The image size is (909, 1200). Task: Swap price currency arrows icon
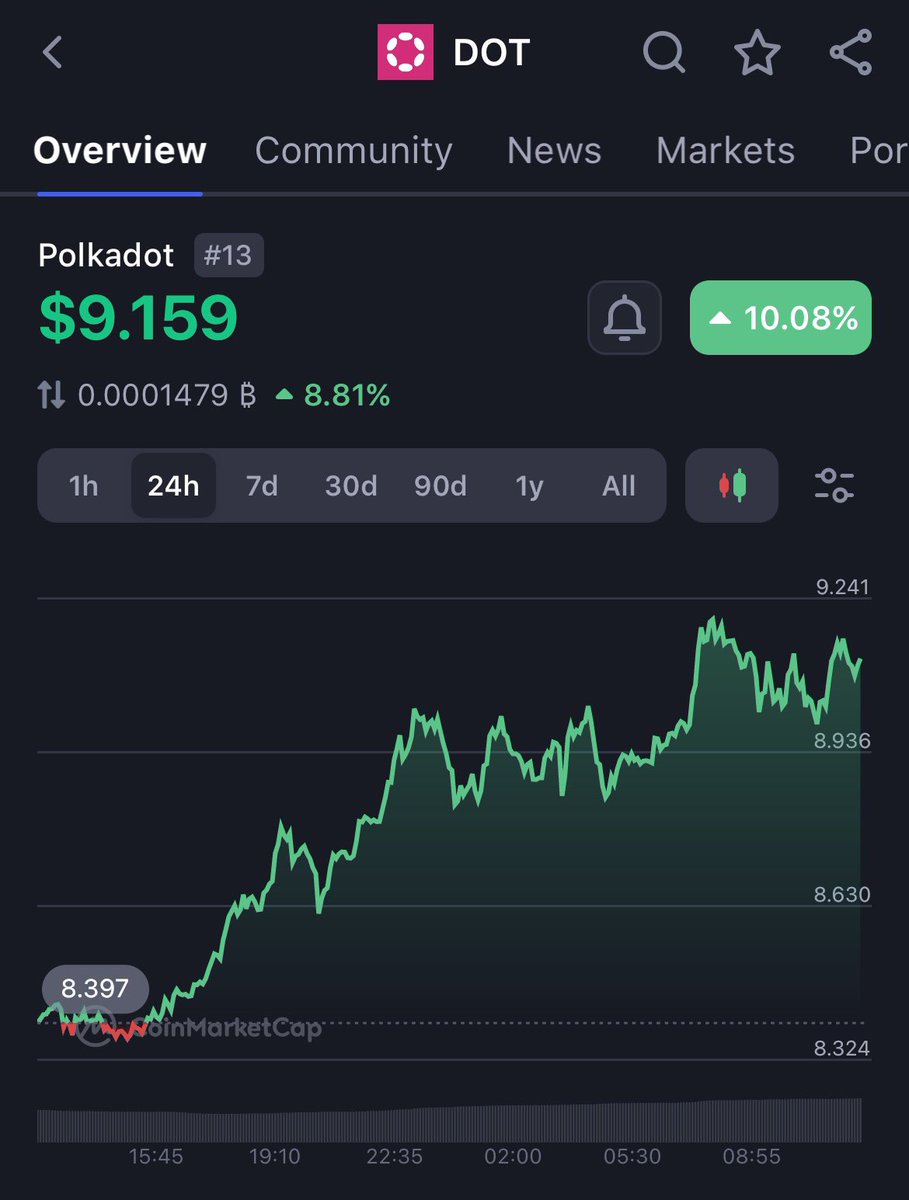pos(52,396)
